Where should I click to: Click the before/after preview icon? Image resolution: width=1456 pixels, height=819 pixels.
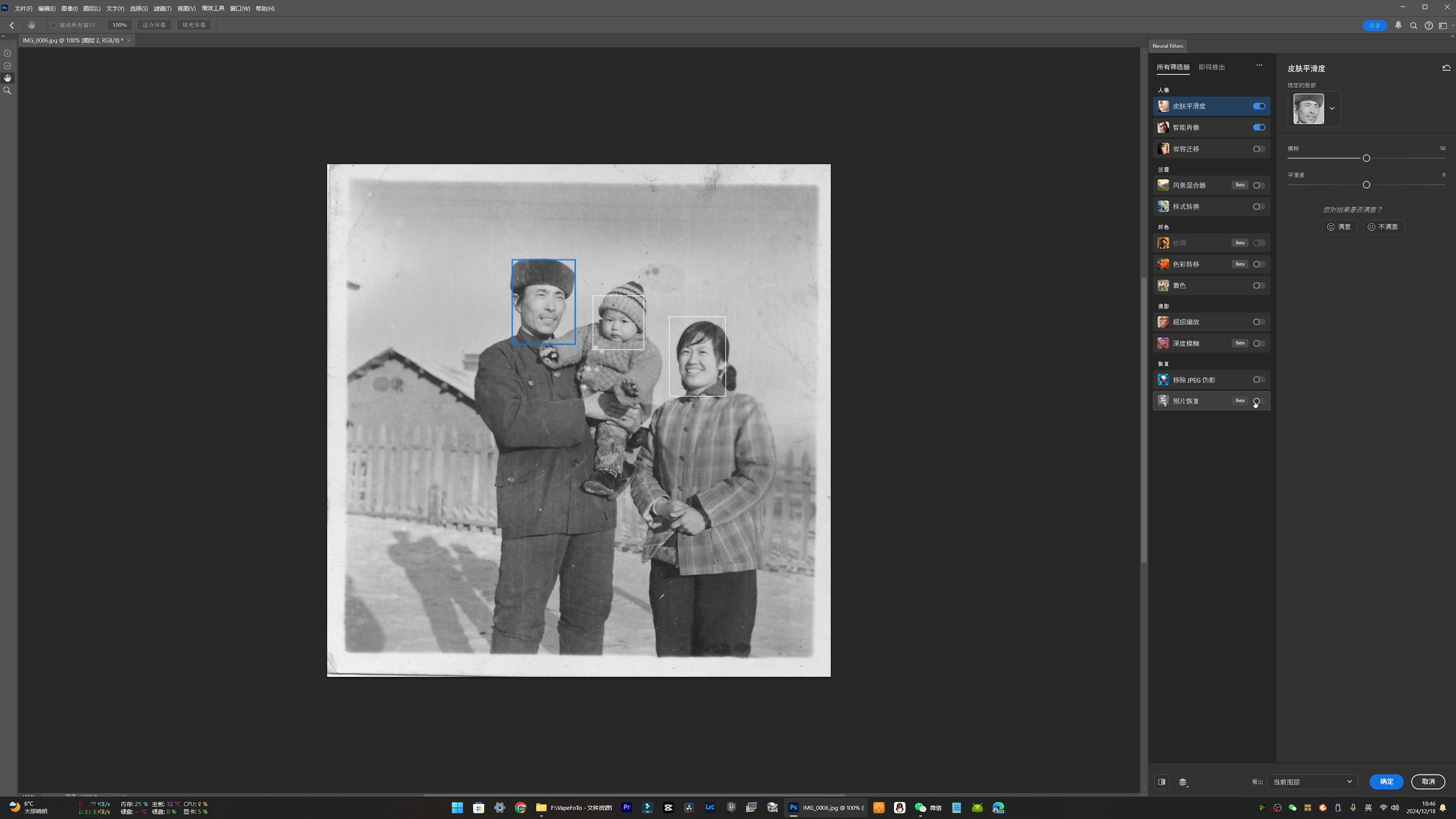point(1161,782)
